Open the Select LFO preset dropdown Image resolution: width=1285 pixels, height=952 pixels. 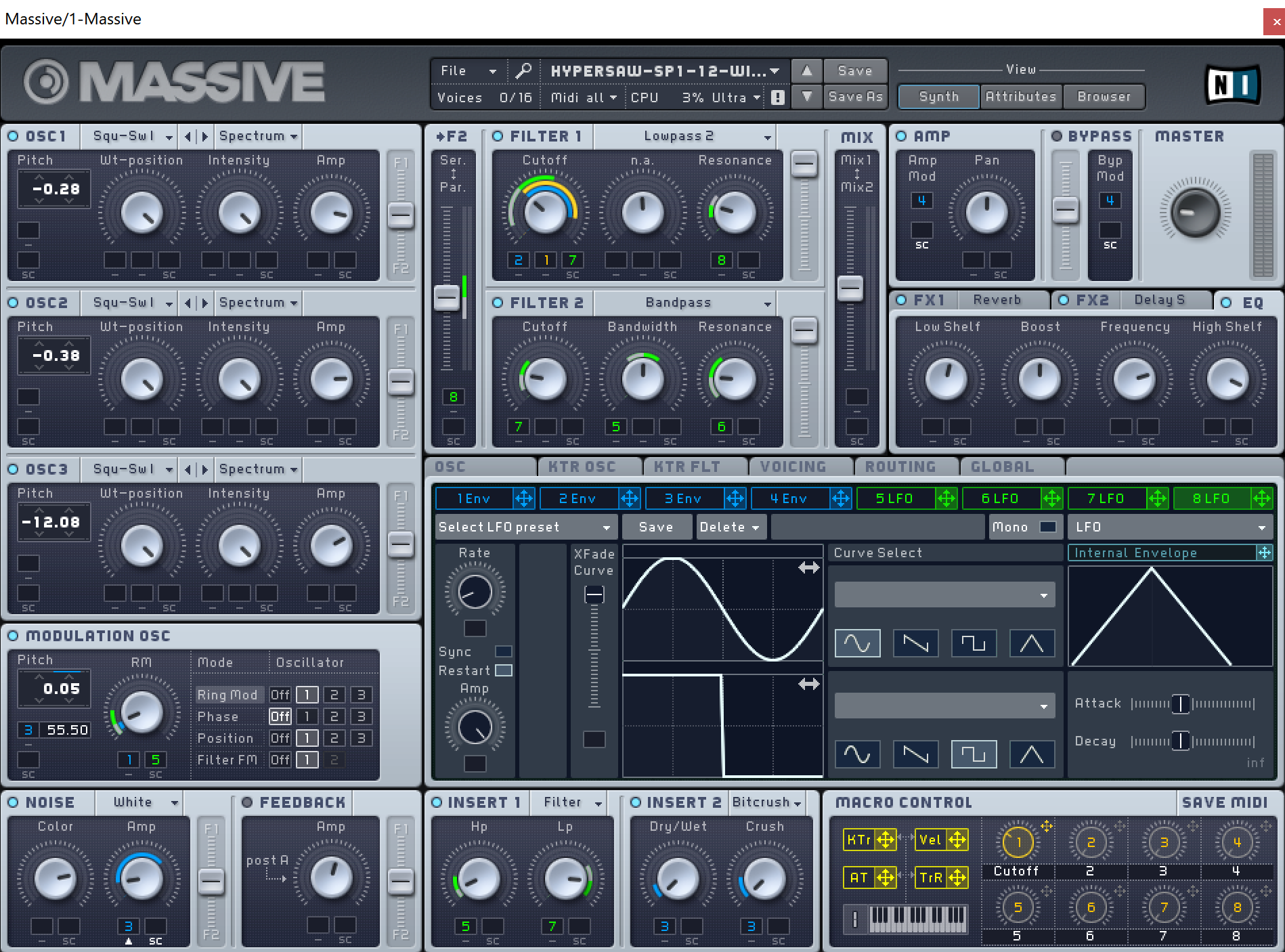(525, 527)
